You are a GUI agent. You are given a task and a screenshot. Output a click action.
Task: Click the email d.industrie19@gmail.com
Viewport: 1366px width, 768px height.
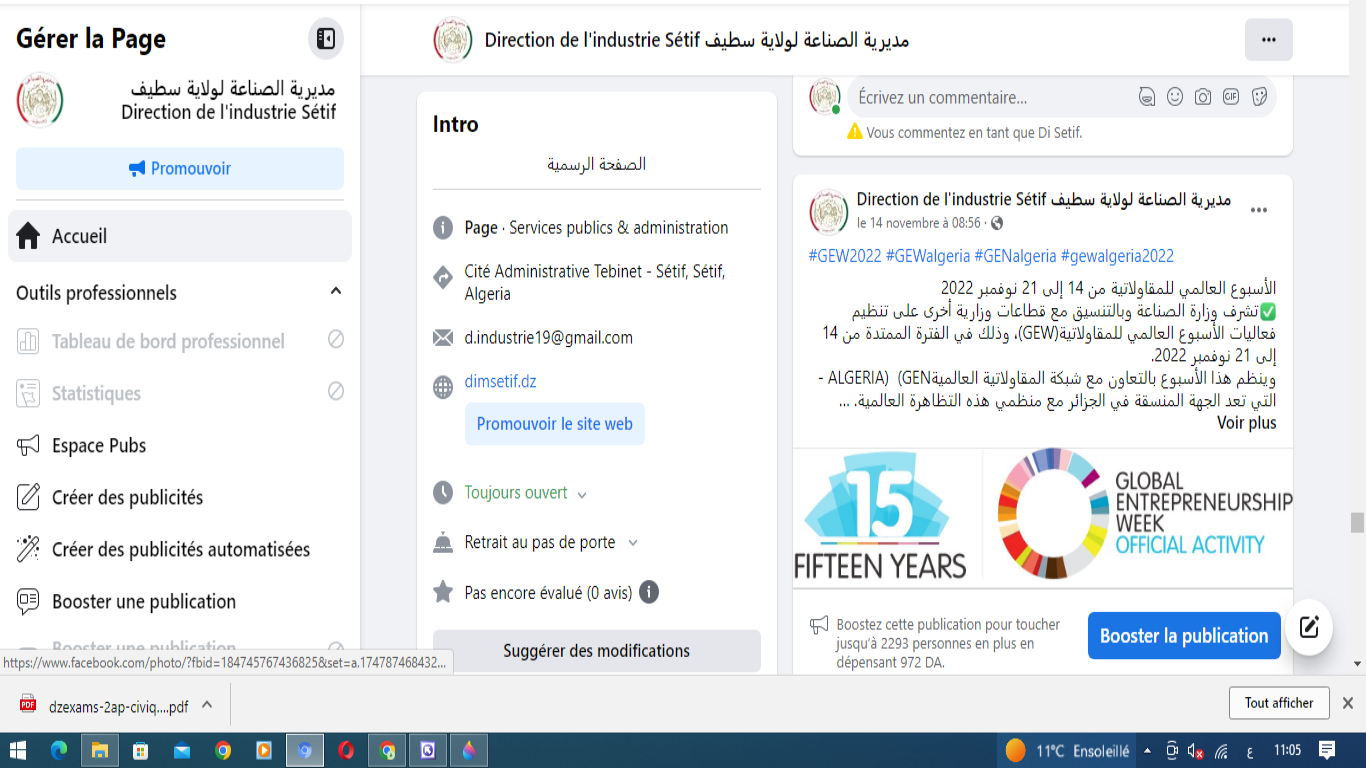click(549, 338)
